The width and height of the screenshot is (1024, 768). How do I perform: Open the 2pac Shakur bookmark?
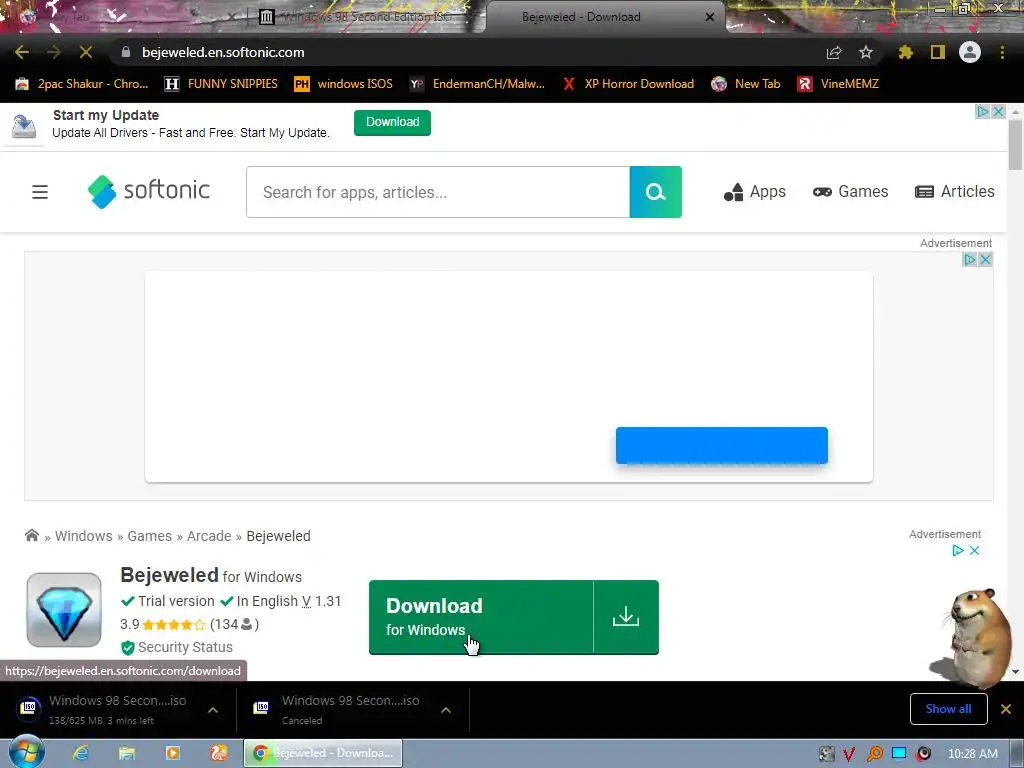(82, 84)
